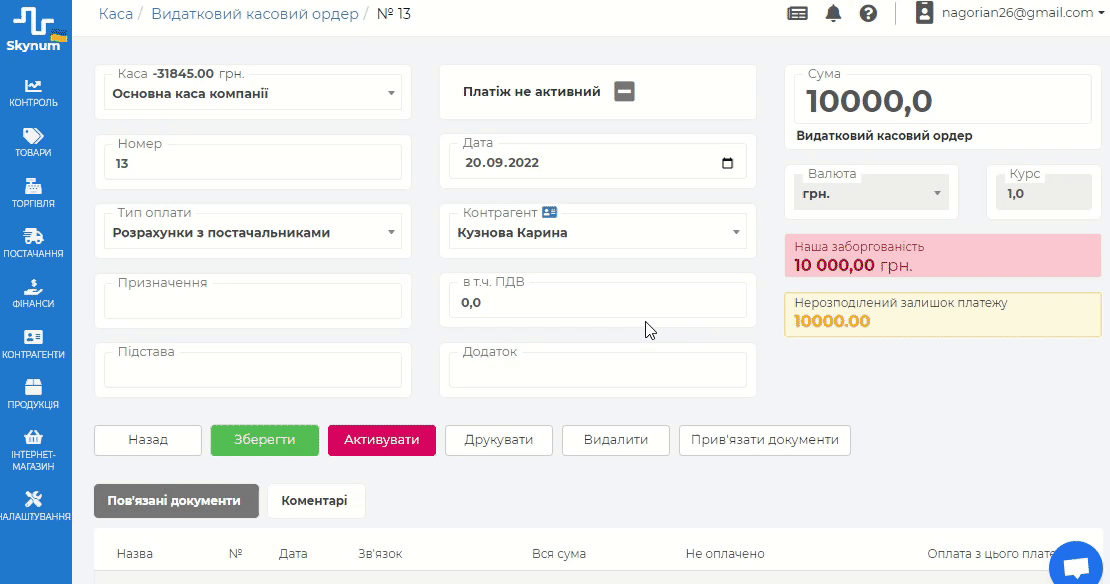Go to Торгівля in the sidebar
The width and height of the screenshot is (1110, 584).
pyautogui.click(x=33, y=193)
